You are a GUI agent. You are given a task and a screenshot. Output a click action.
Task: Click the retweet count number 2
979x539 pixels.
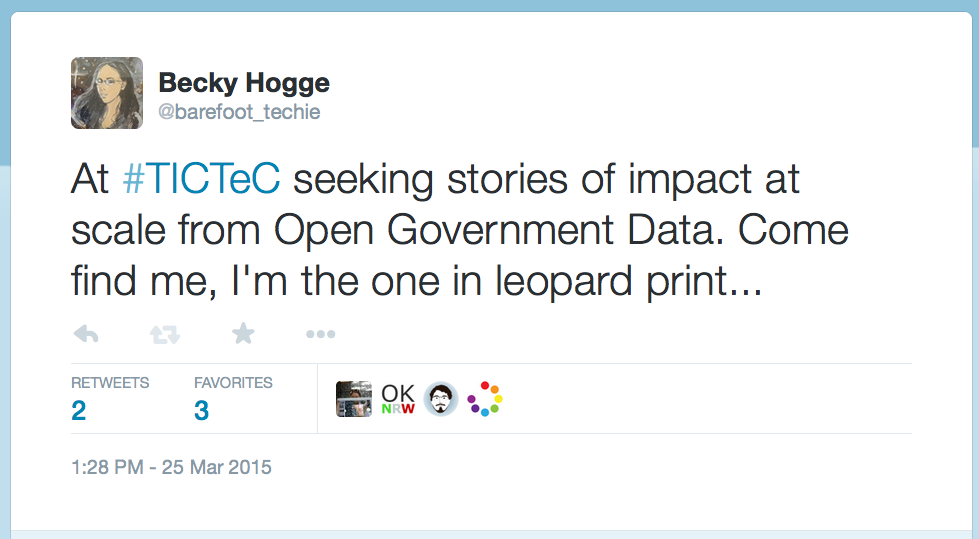(x=79, y=410)
